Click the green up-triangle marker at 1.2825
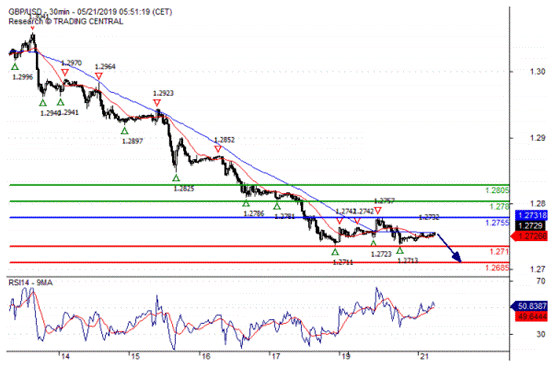 click(x=176, y=178)
